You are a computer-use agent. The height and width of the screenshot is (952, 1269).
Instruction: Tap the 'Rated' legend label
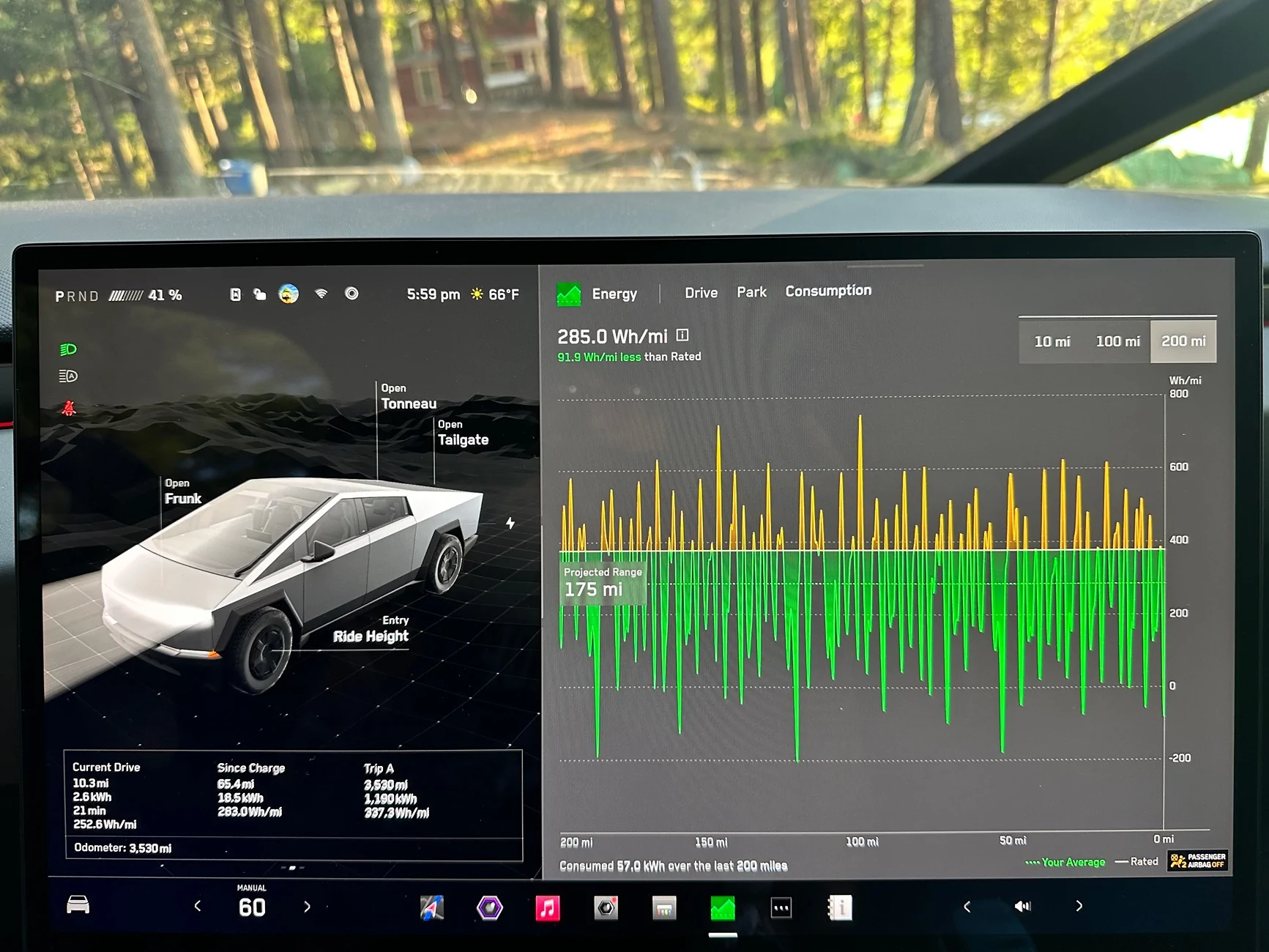tap(1145, 861)
